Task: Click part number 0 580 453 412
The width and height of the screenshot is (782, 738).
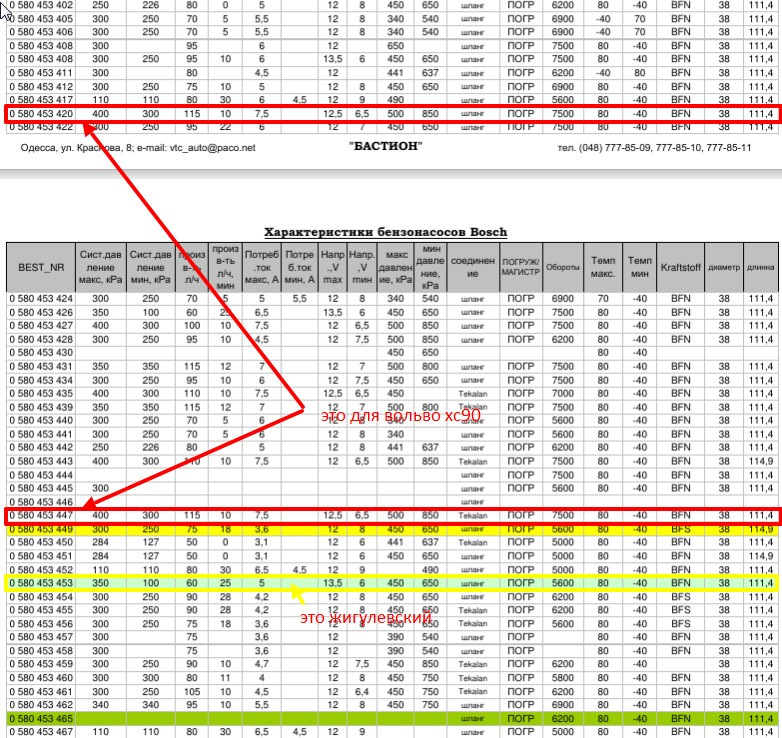Action: [41, 87]
